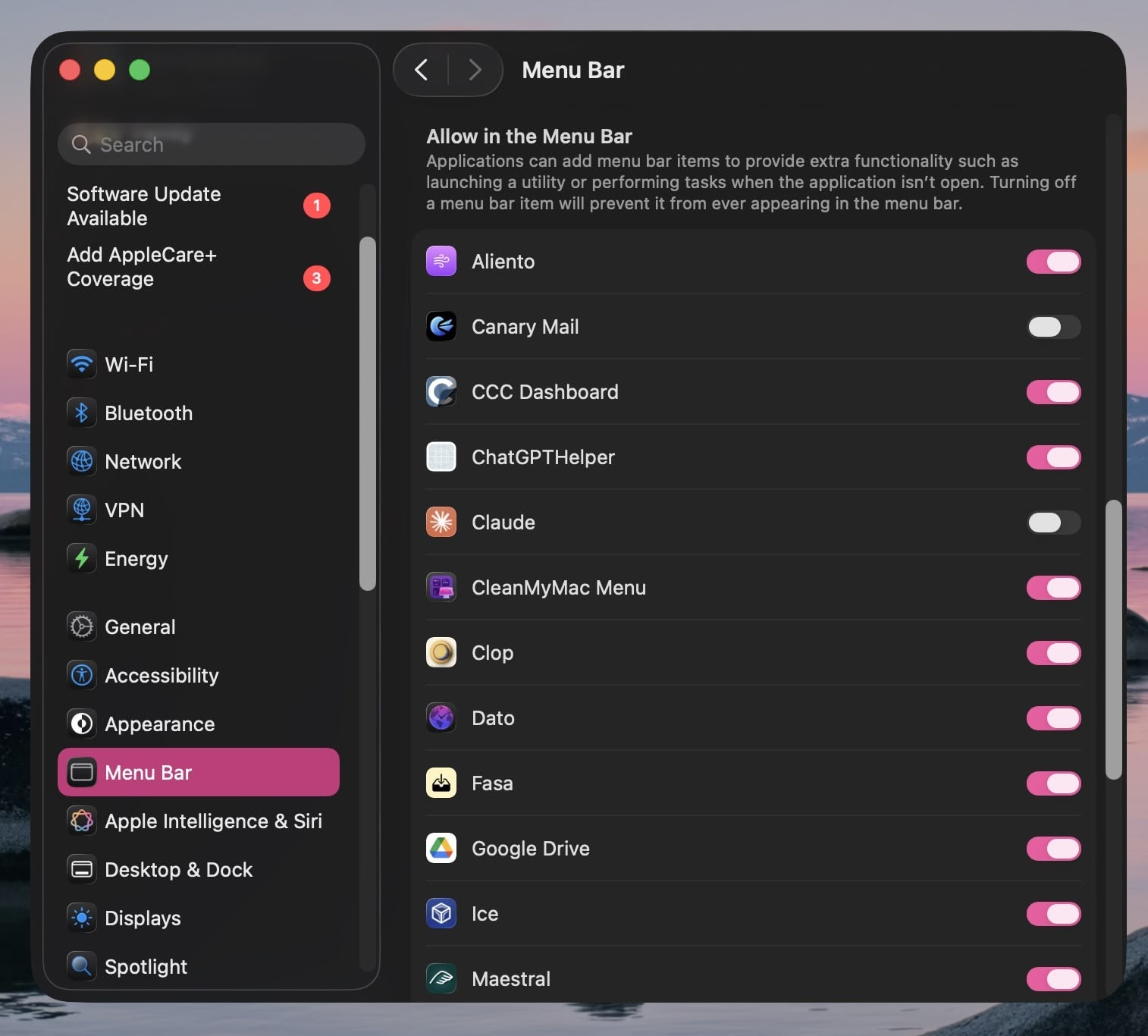1148x1036 pixels.
Task: Click the Accessibility sidebar icon
Action: point(81,675)
